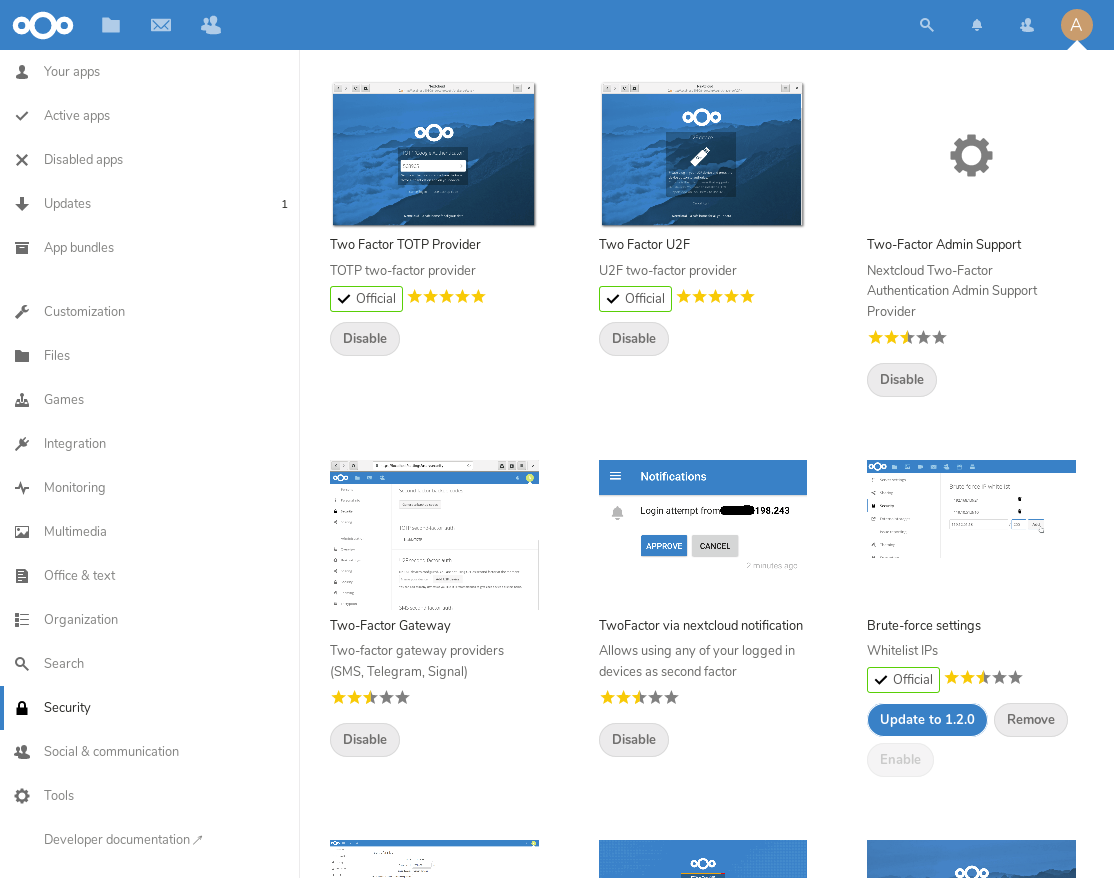This screenshot has width=1114, height=878.
Task: Open the notifications bell icon
Action: click(x=976, y=24)
